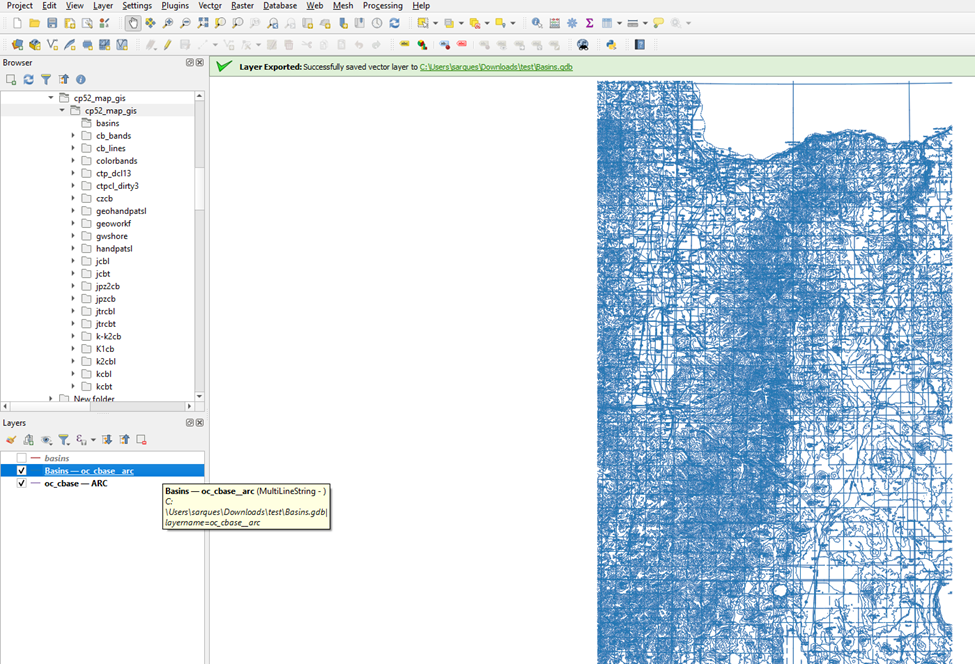Click Filter Browser funnel icon

[46, 80]
